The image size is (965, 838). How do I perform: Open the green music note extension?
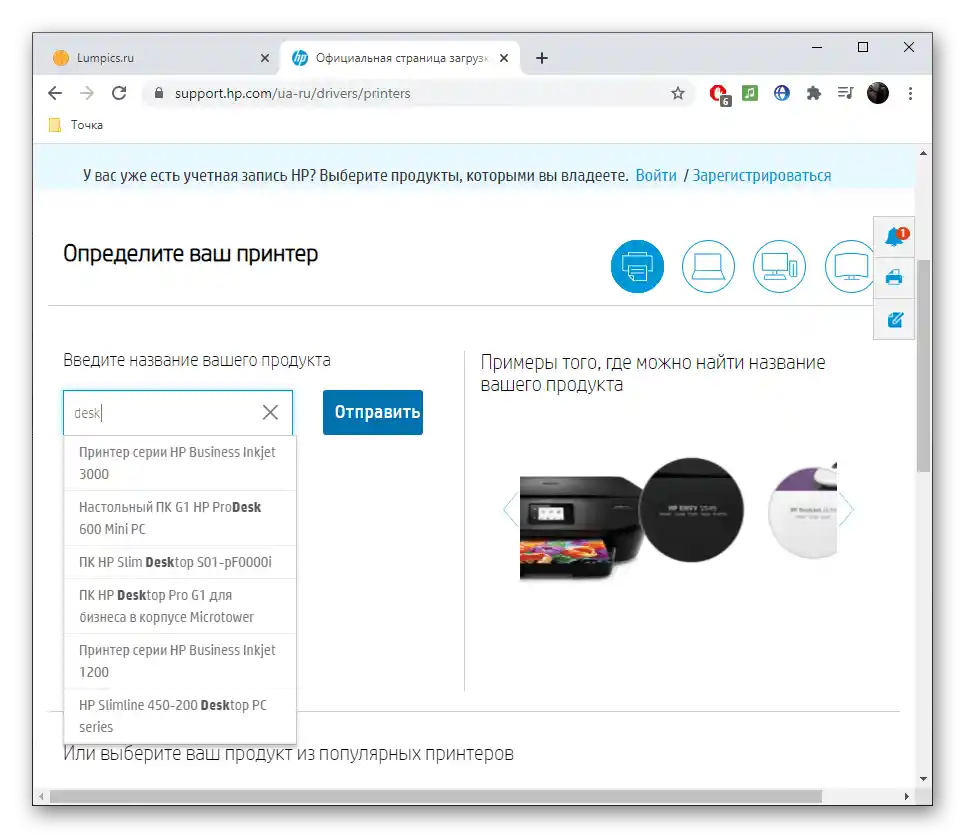point(750,94)
